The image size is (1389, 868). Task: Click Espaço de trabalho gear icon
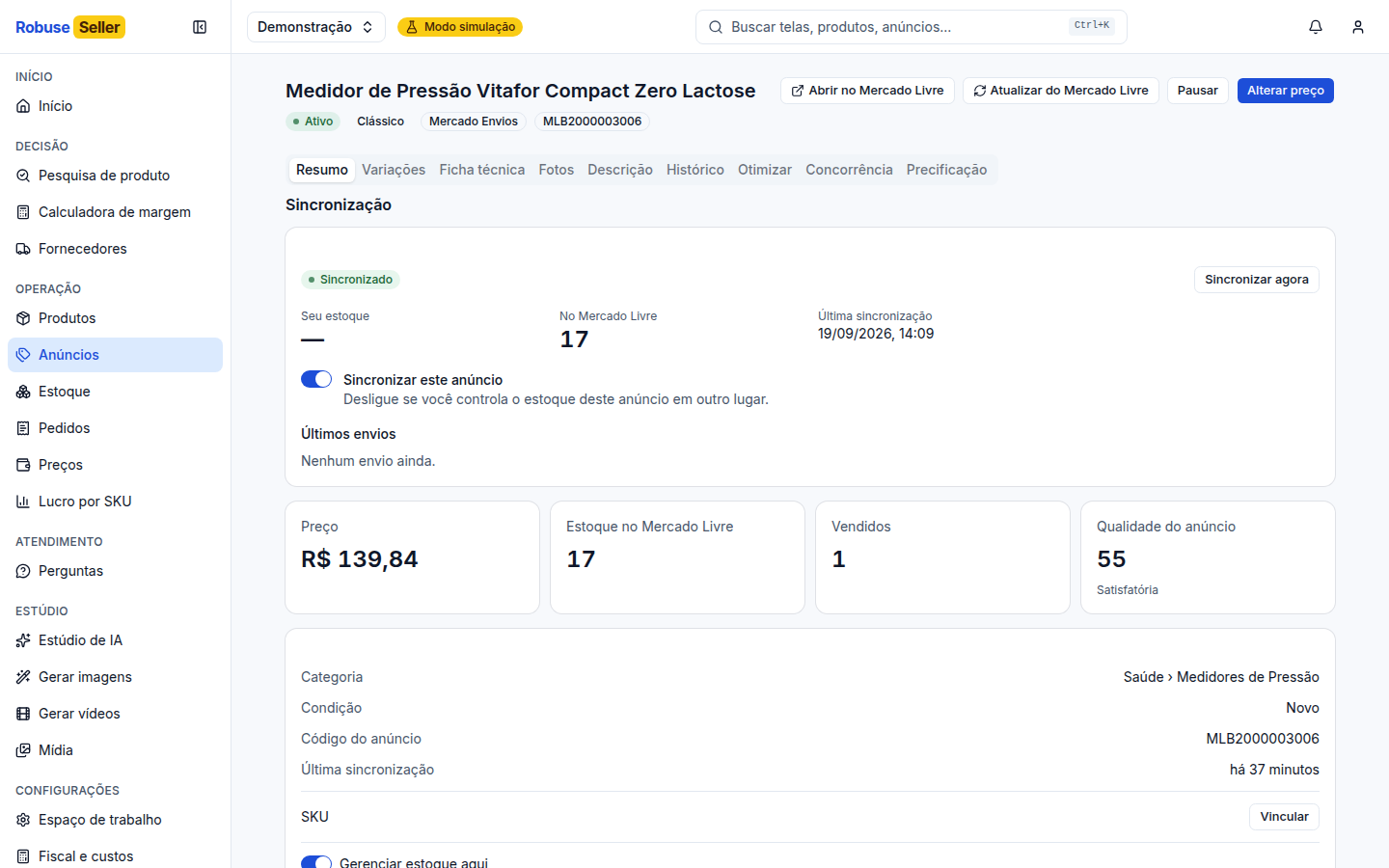click(x=23, y=820)
